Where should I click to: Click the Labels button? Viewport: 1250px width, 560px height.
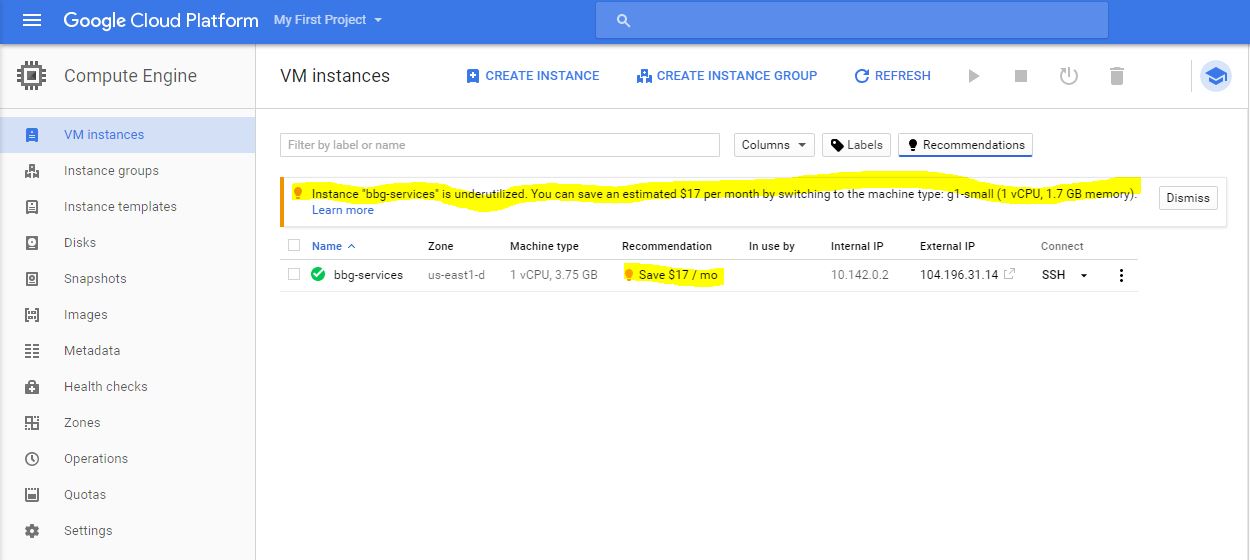pos(857,145)
